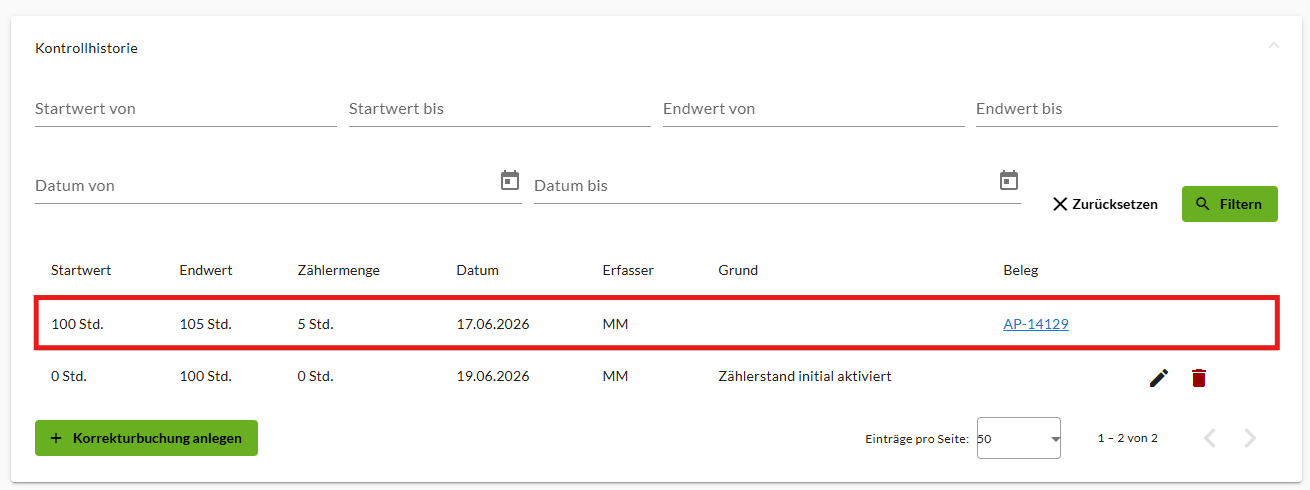Delete the 0 Std. entry with trash icon
Screen dimensions: 1310x490
(1199, 378)
